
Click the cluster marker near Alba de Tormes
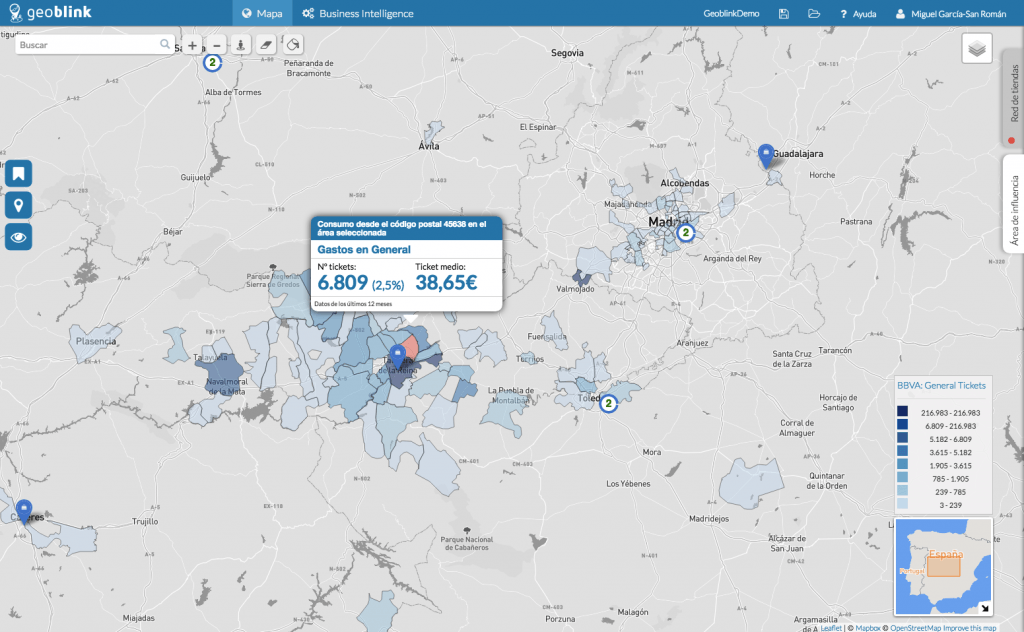212,63
